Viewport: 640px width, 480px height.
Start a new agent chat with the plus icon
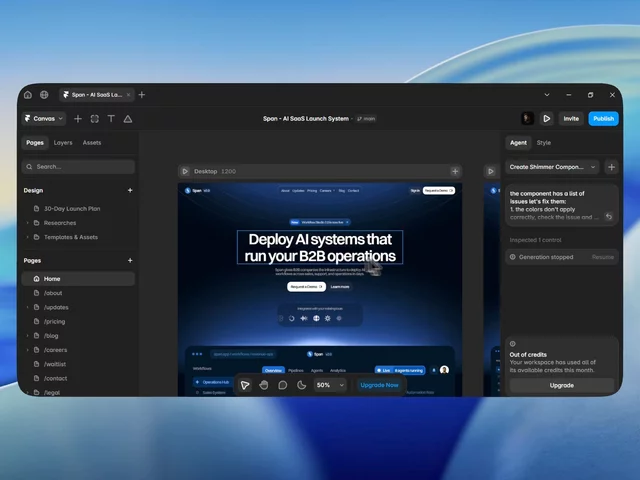coord(611,167)
